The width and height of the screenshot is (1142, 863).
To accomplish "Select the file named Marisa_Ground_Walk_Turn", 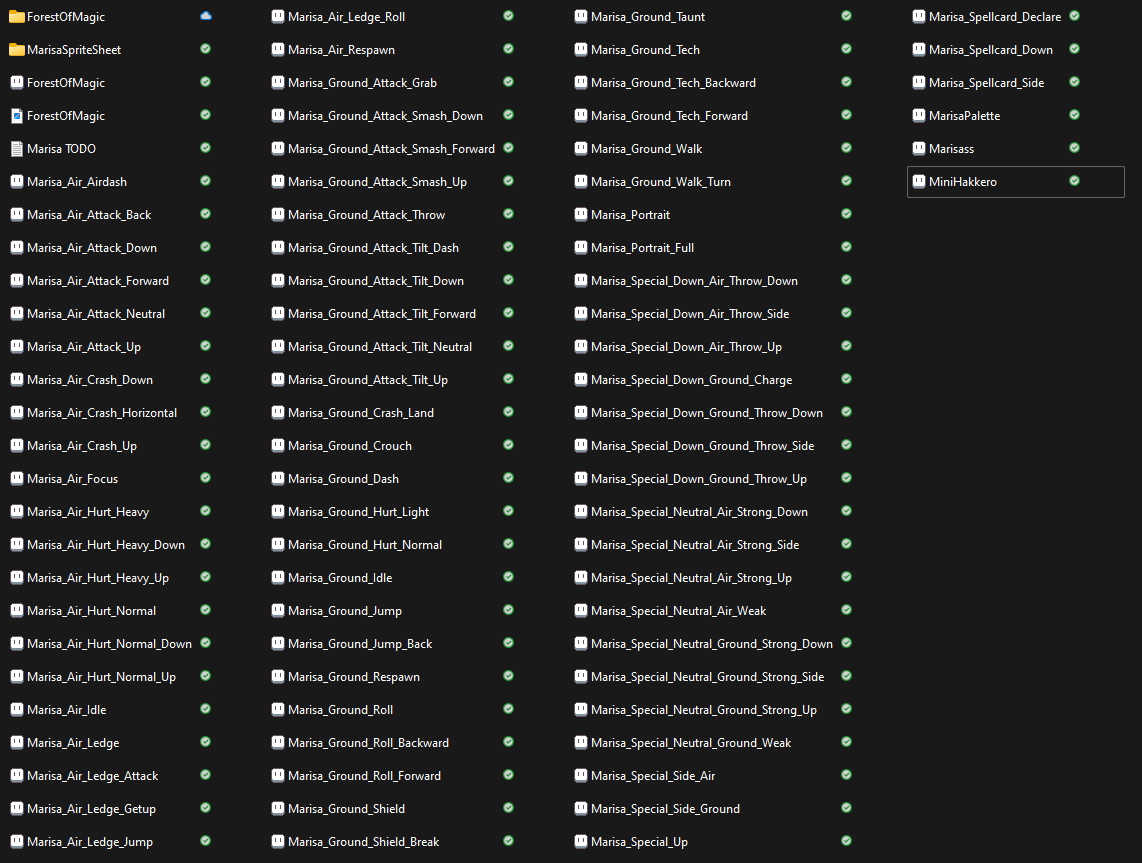I will 661,182.
